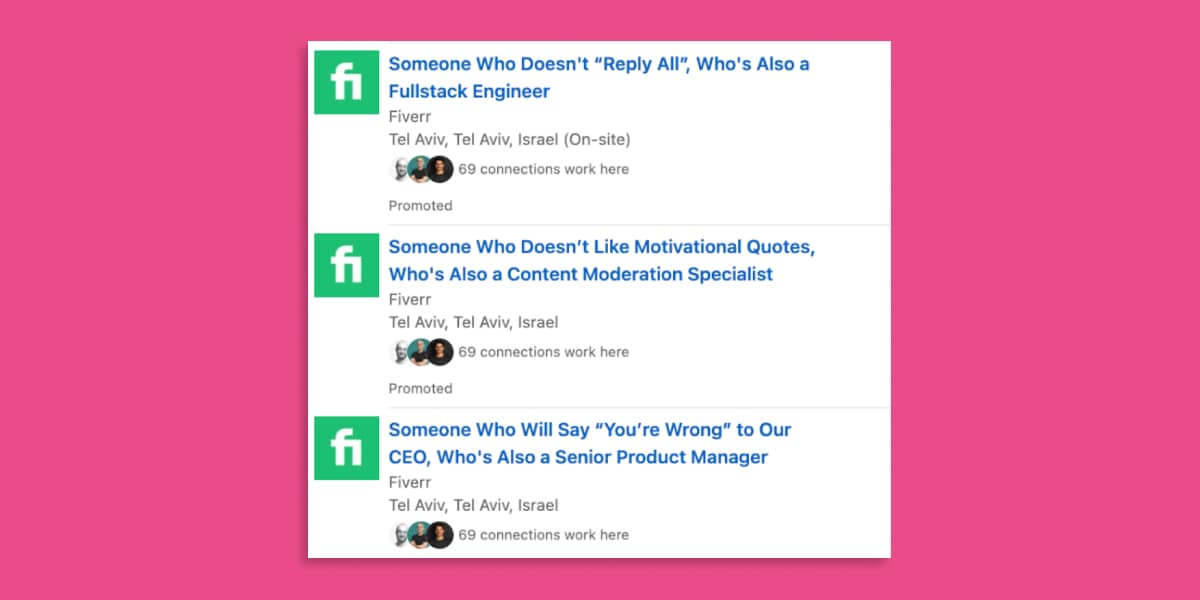Click connection avatars in Senior Product Manager listing
The height and width of the screenshot is (600, 1200).
coord(421,535)
